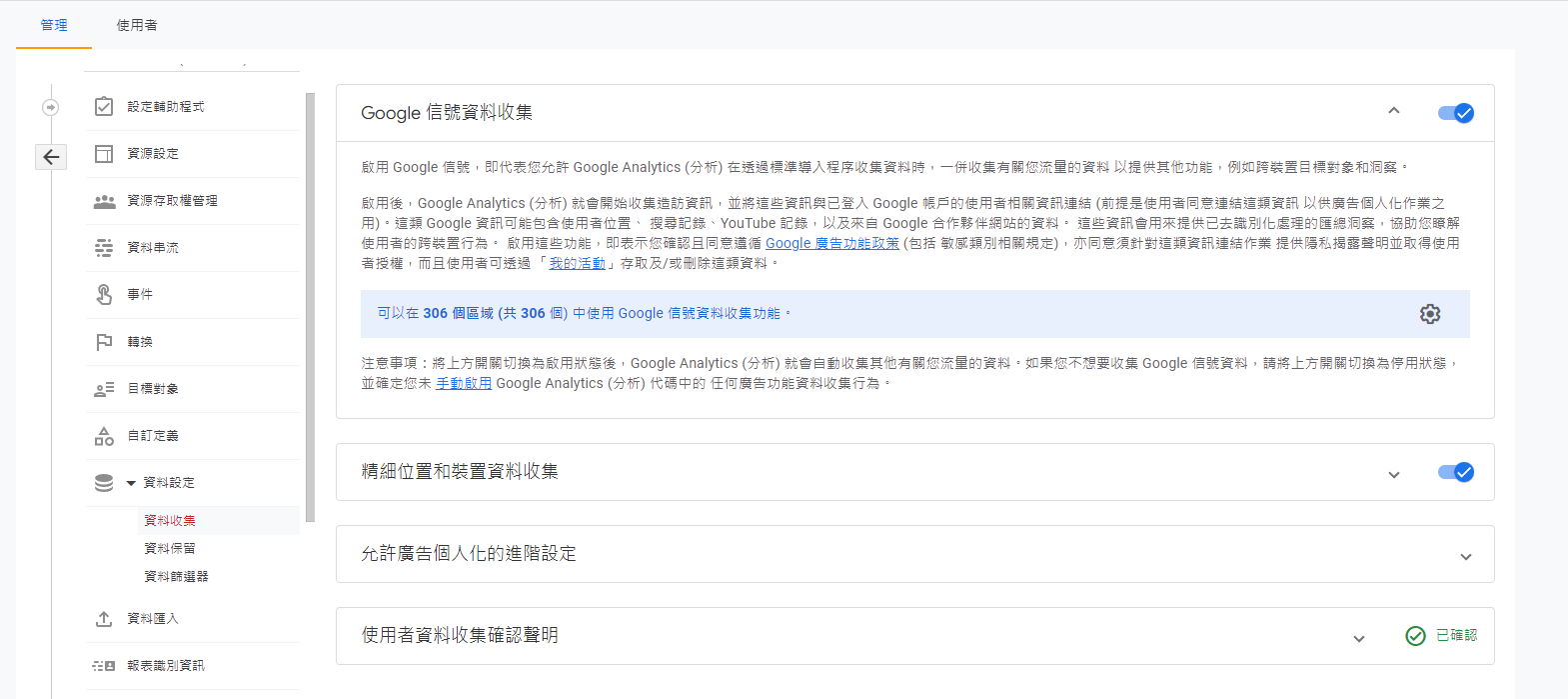Image resolution: width=1568 pixels, height=699 pixels.
Task: Click the gear icon in blue region banner
Action: pos(1430,314)
